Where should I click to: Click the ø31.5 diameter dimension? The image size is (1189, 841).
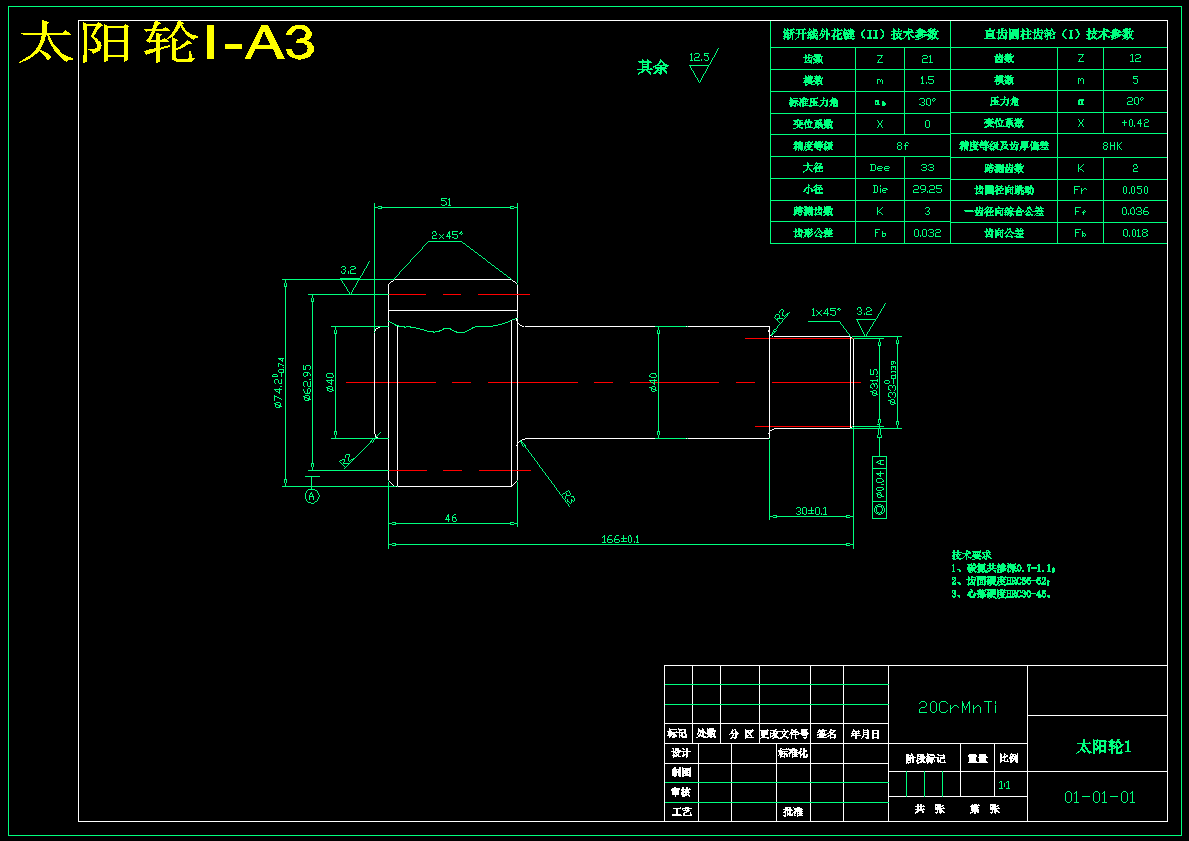coord(874,383)
